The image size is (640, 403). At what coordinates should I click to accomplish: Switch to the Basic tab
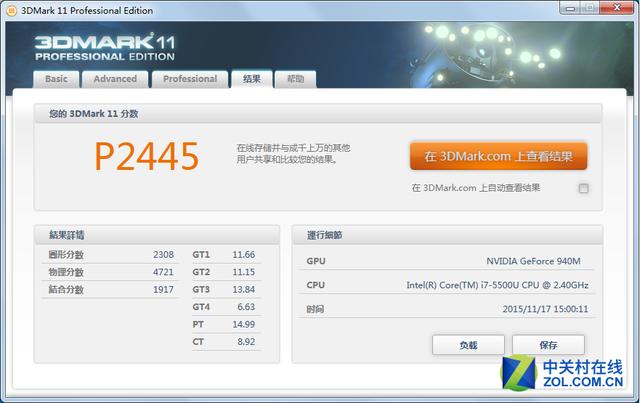point(56,79)
